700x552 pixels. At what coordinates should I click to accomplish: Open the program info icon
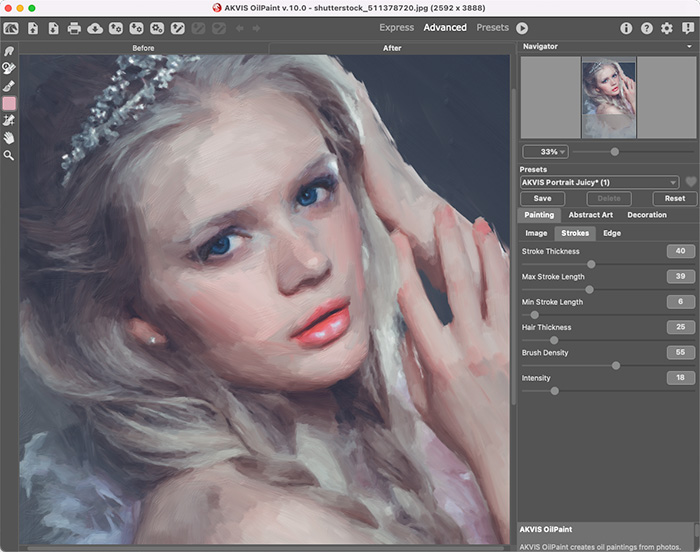[626, 28]
